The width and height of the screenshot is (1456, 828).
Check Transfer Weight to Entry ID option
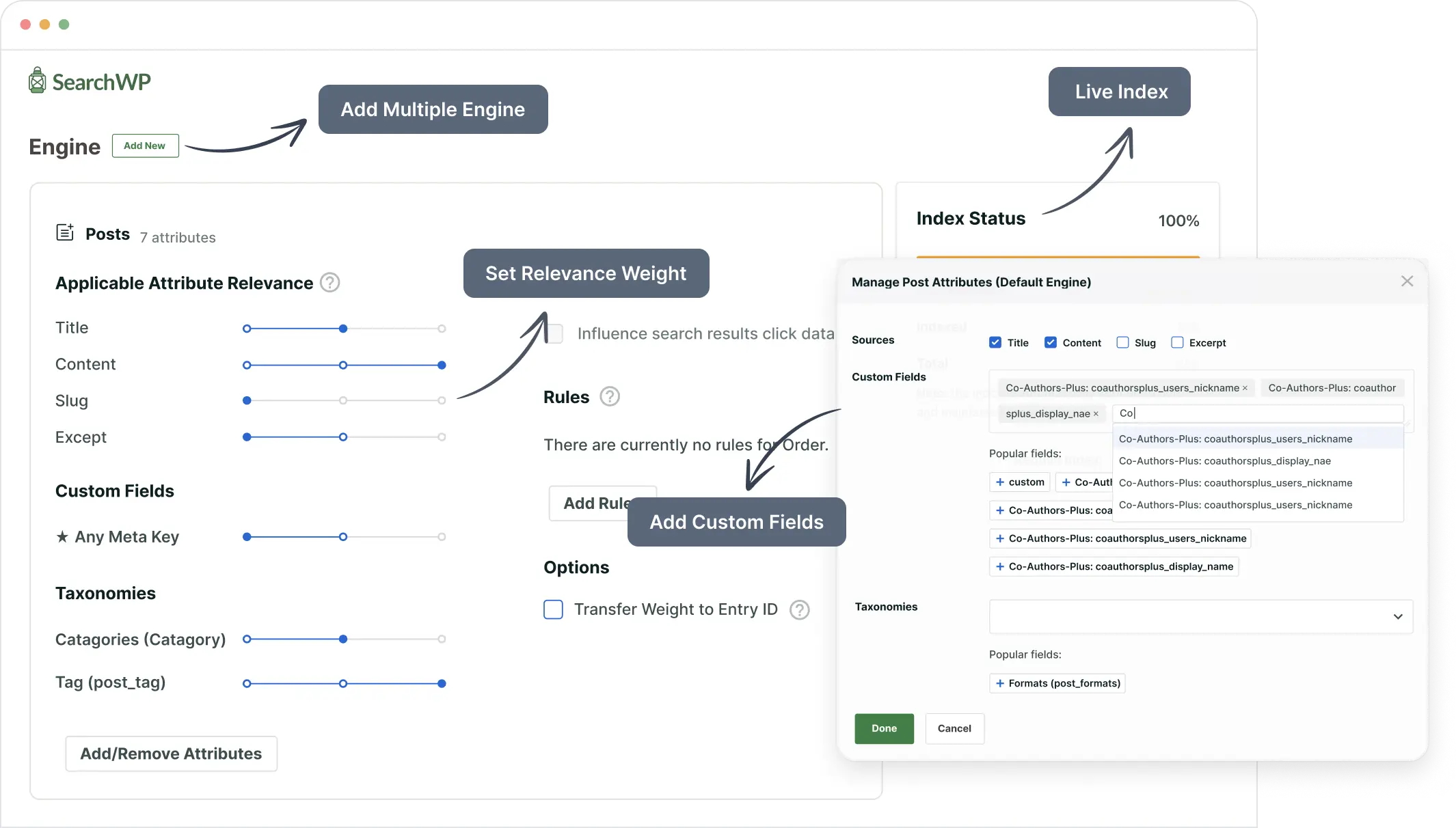553,609
